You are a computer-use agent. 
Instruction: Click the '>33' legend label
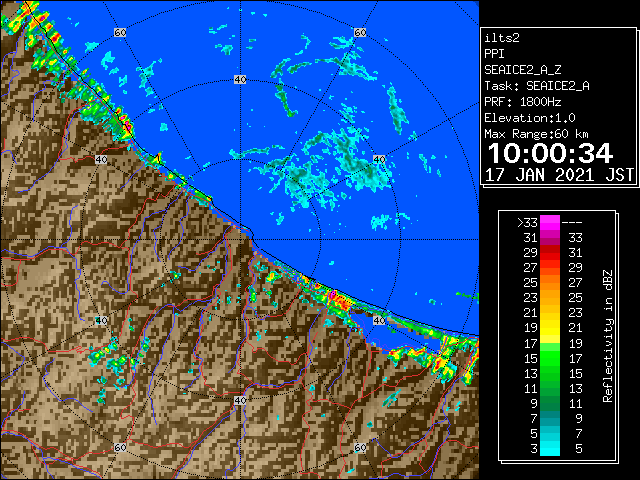pyautogui.click(x=527, y=223)
